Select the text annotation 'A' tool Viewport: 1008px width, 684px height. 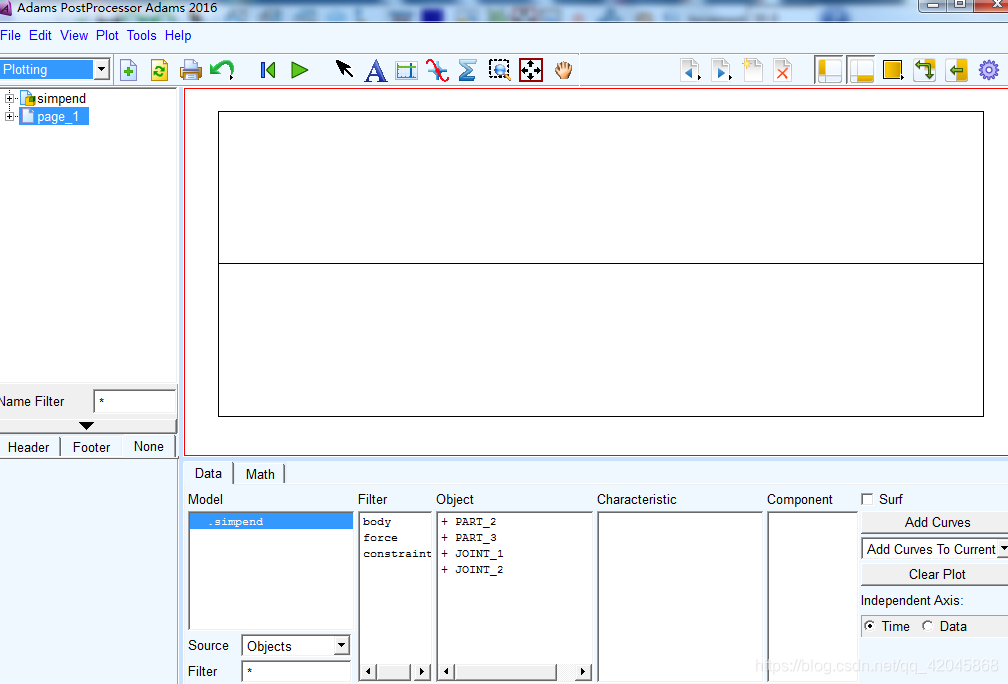(x=375, y=70)
